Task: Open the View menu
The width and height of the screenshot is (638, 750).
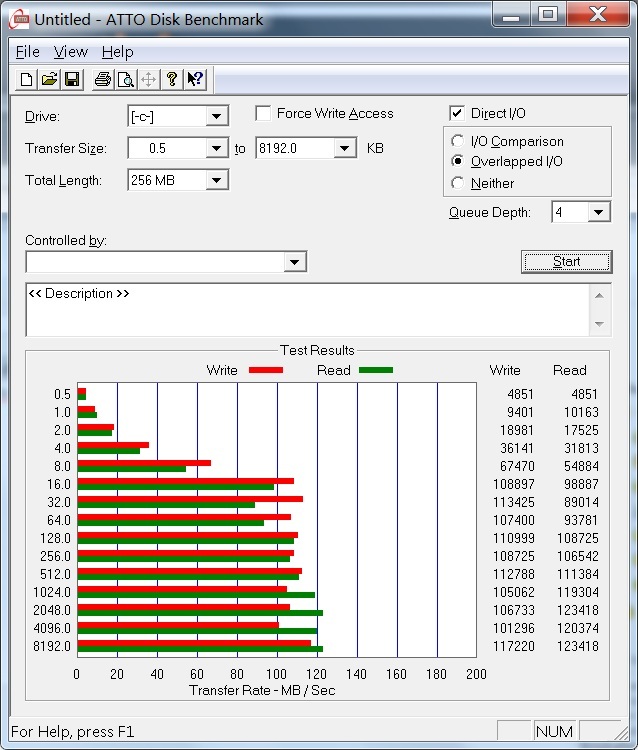Action: 70,52
